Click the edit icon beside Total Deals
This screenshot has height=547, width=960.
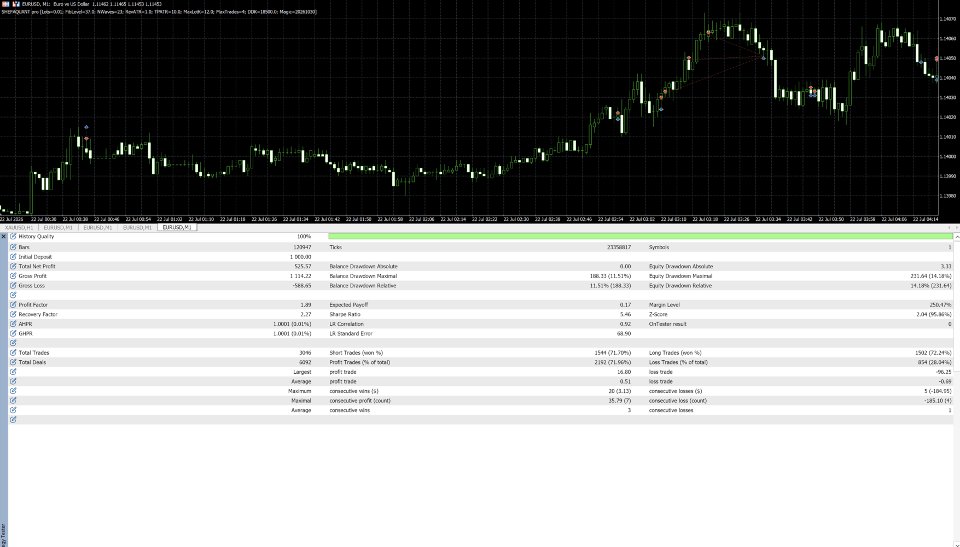(13, 362)
